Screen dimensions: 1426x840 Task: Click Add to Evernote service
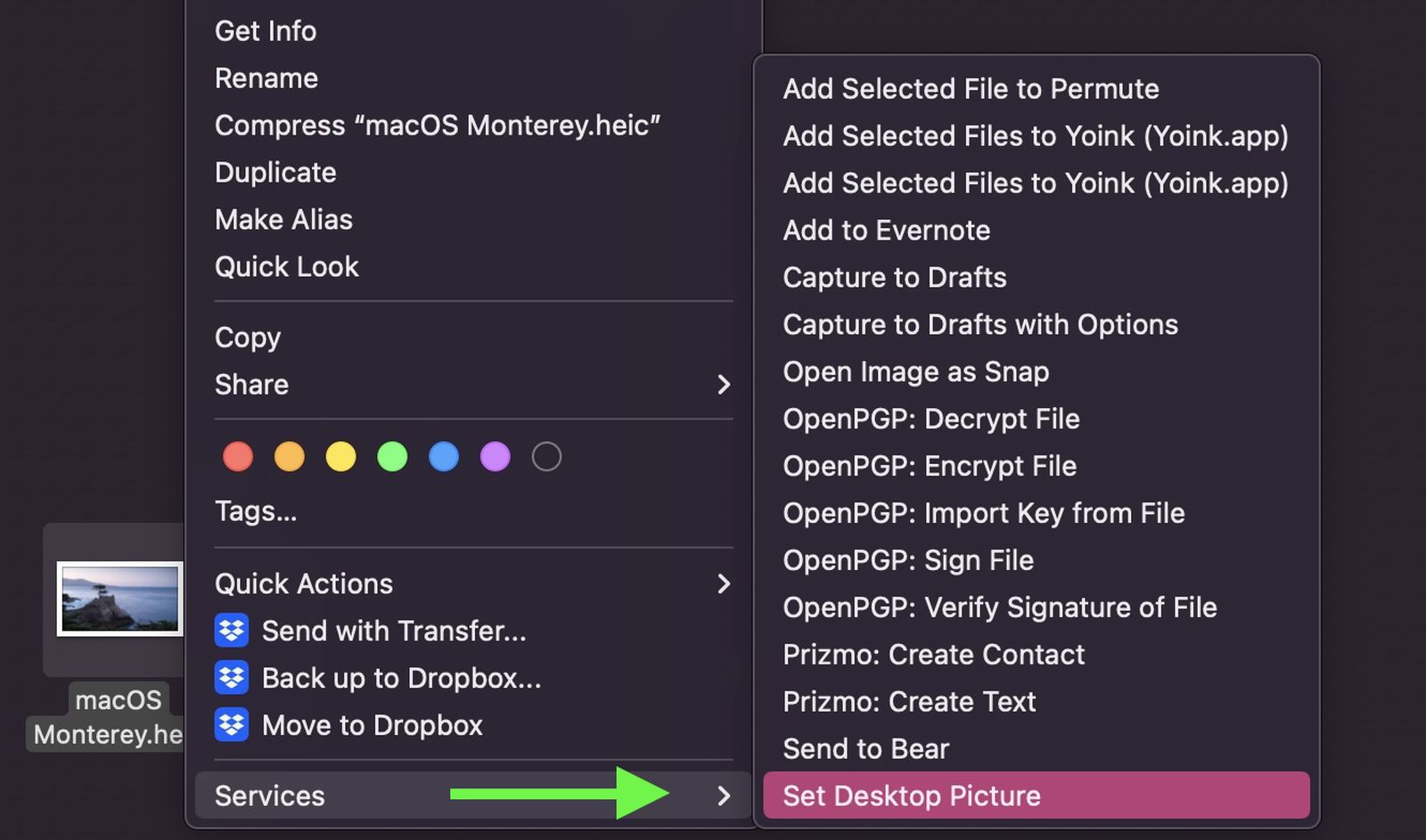click(886, 231)
